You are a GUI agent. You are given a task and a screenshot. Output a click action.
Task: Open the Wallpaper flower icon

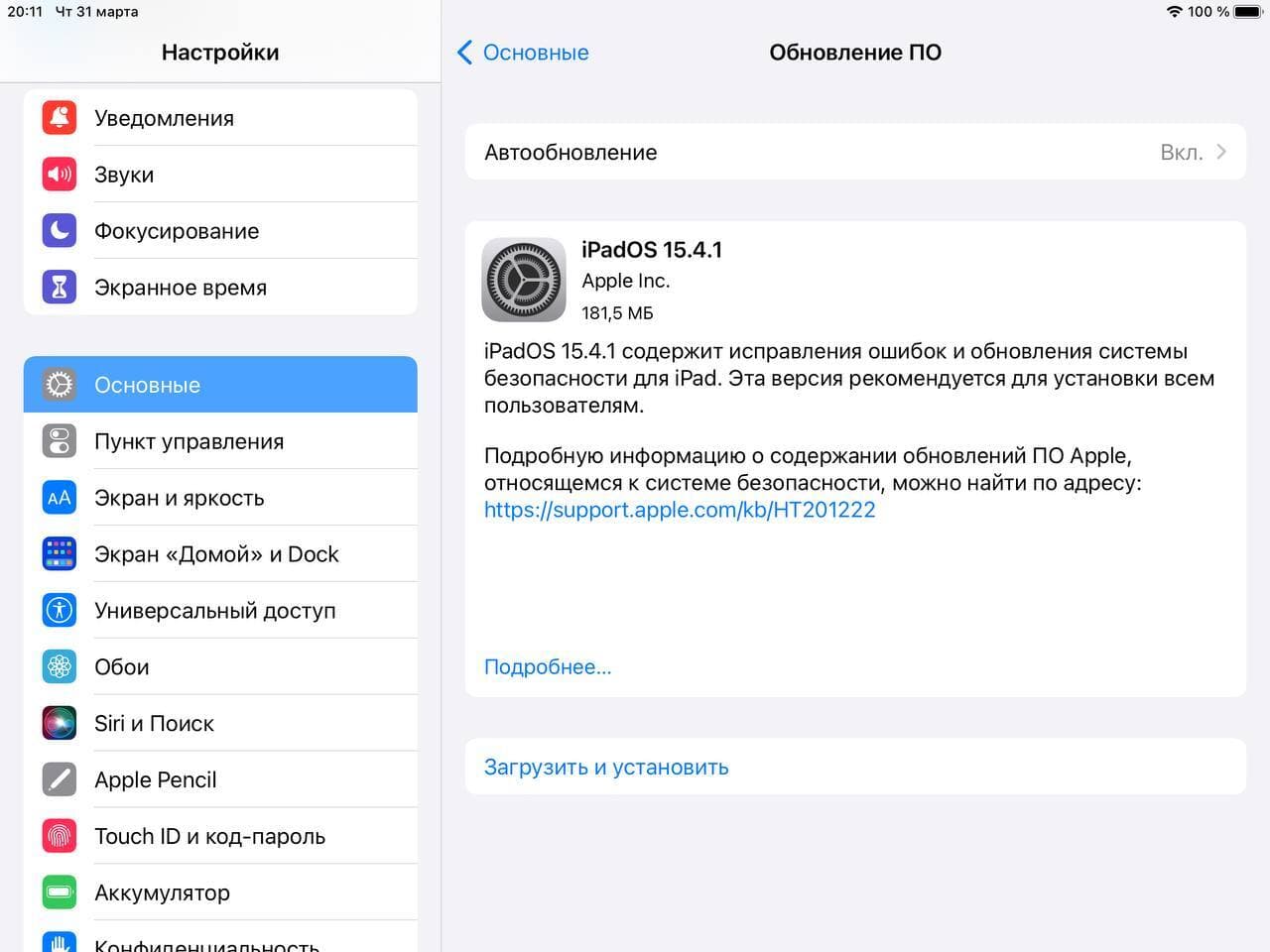(60, 666)
